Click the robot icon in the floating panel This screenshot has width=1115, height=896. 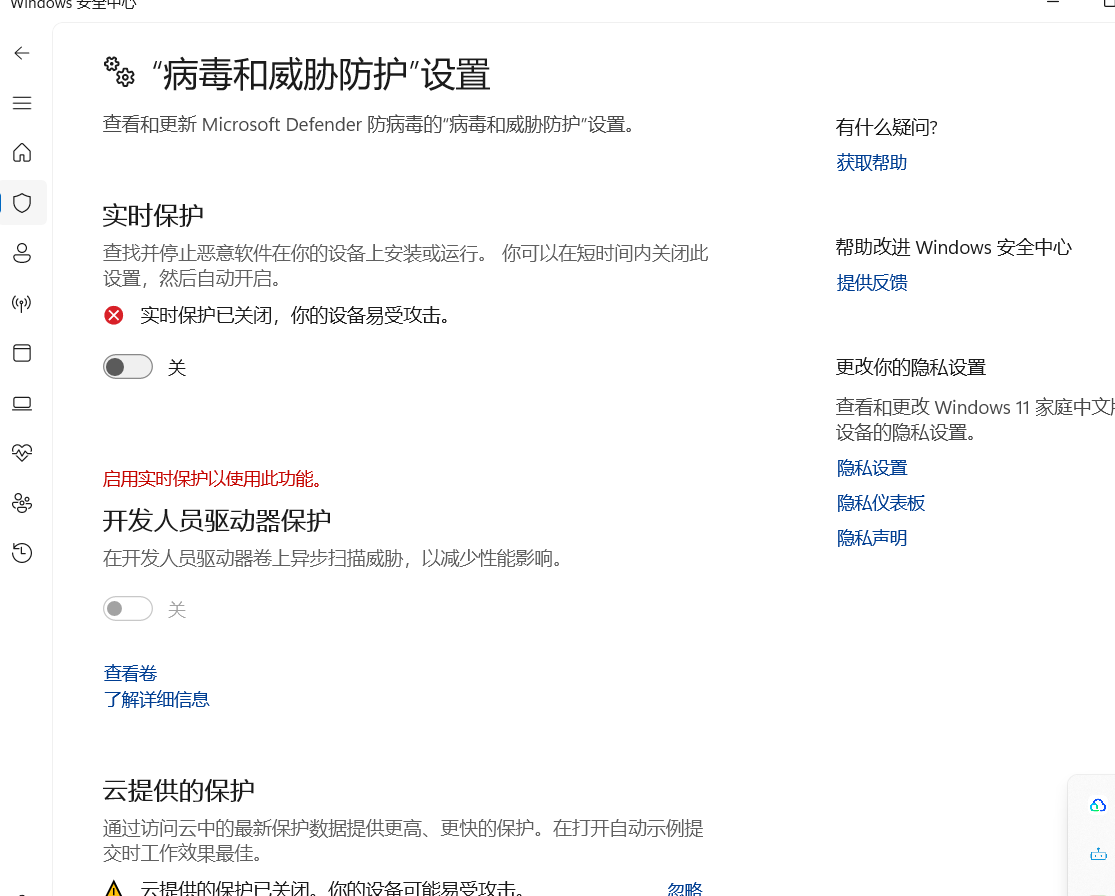point(1098,854)
